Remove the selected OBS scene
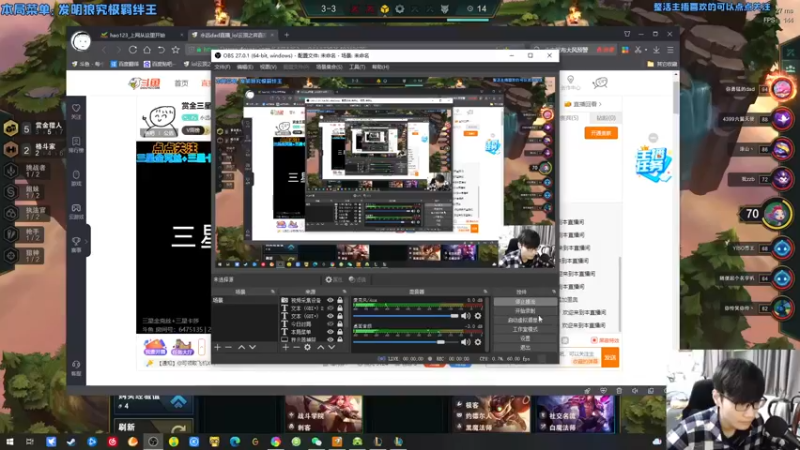800x450 pixels. 229,347
